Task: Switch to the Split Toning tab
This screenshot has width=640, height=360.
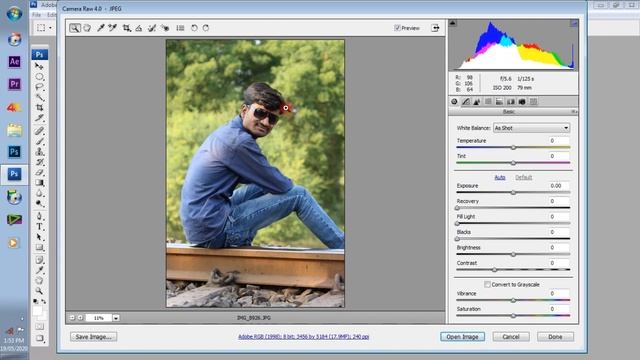Action: pyautogui.click(x=499, y=102)
